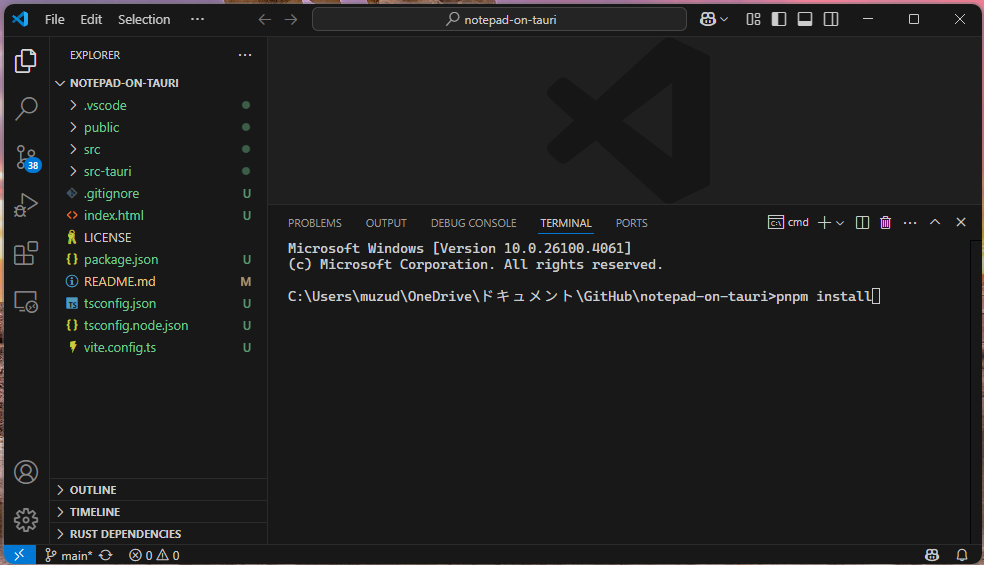Open Copilot dropdown arrow in title bar
The image size is (984, 565).
(x=724, y=19)
